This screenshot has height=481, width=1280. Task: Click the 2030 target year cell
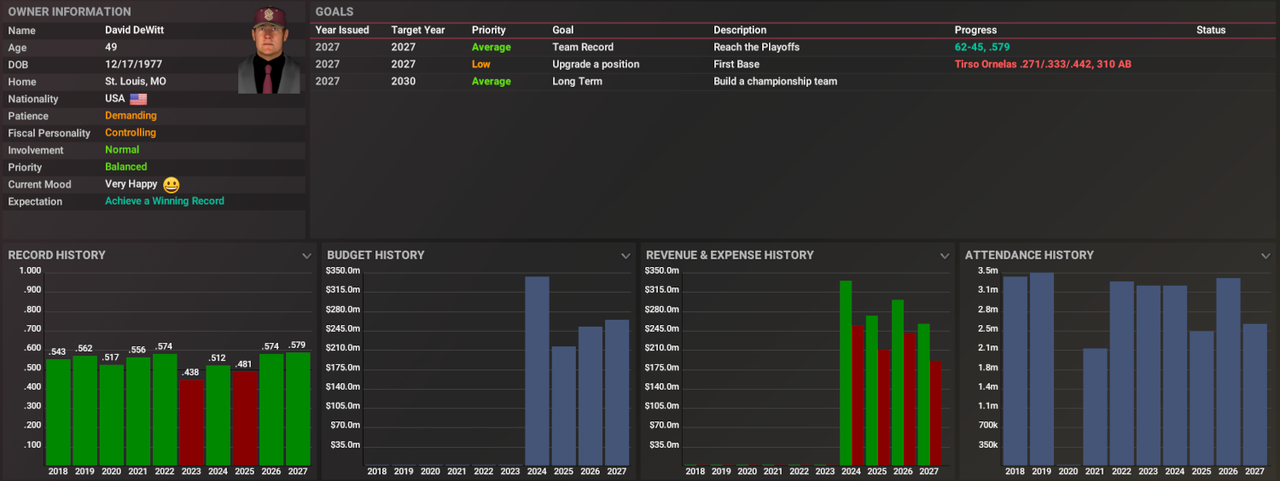click(403, 81)
